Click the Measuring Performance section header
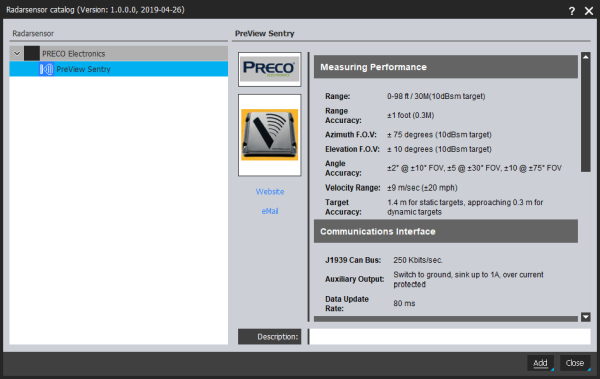600x379 pixels. click(446, 67)
